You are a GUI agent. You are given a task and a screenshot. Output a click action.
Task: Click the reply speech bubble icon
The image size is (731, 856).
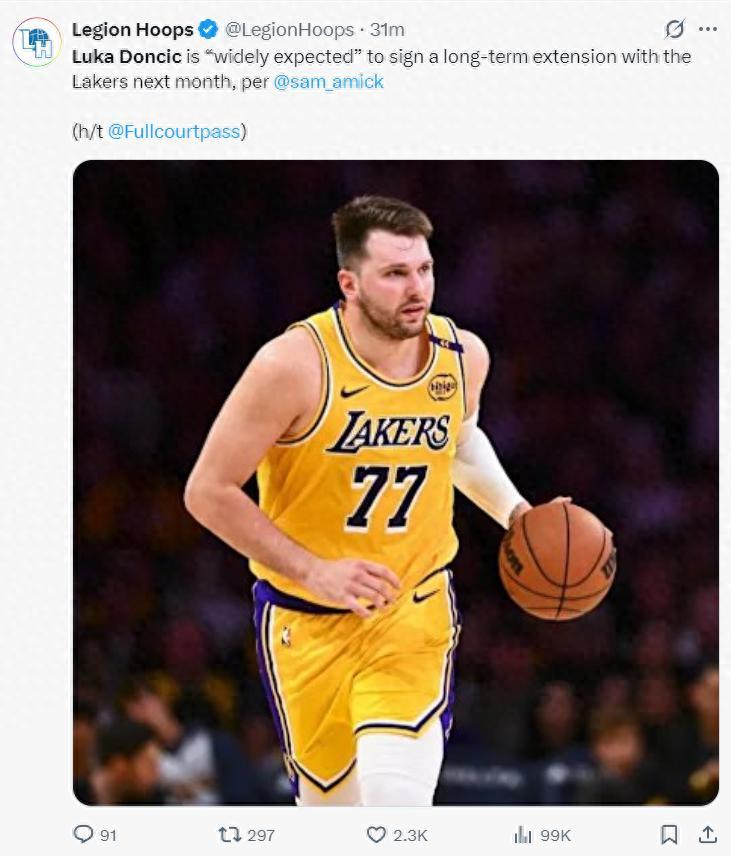tap(83, 834)
